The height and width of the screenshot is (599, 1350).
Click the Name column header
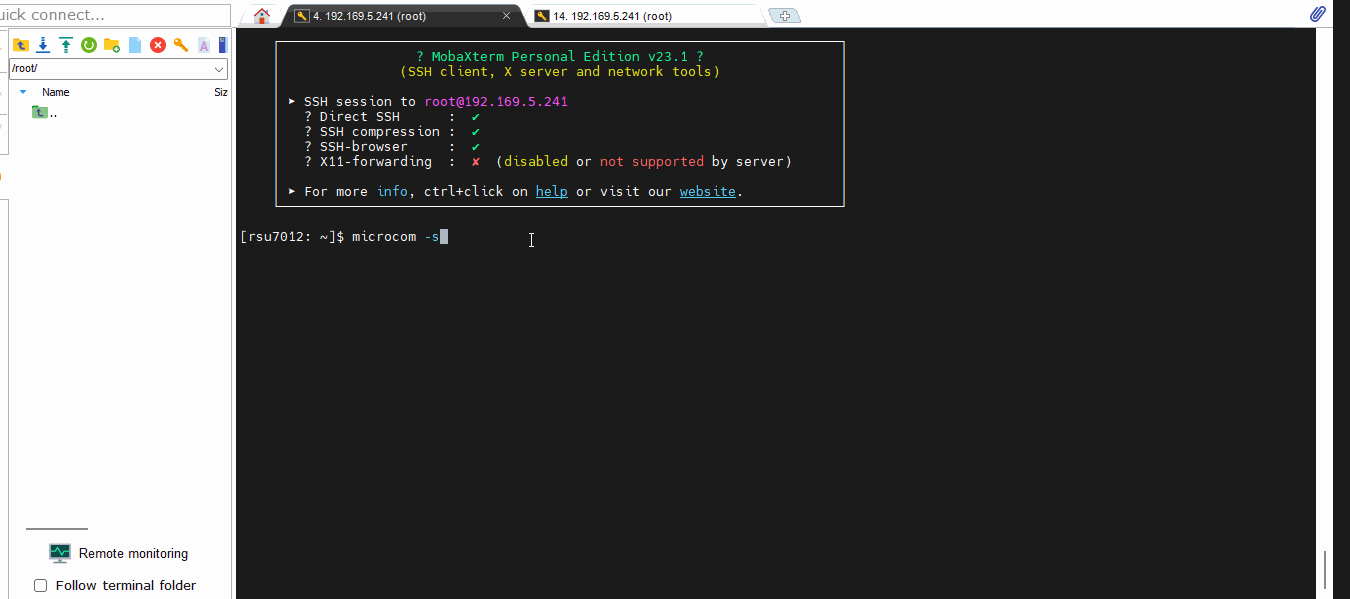(x=56, y=92)
